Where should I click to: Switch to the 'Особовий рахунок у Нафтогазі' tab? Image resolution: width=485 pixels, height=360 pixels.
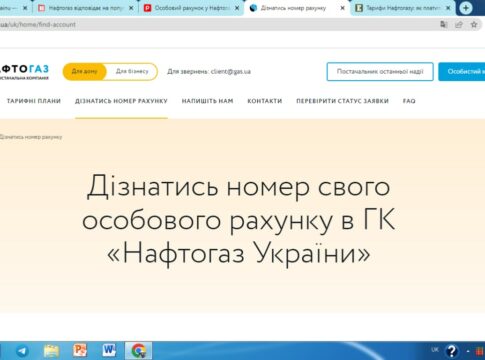(x=192, y=8)
